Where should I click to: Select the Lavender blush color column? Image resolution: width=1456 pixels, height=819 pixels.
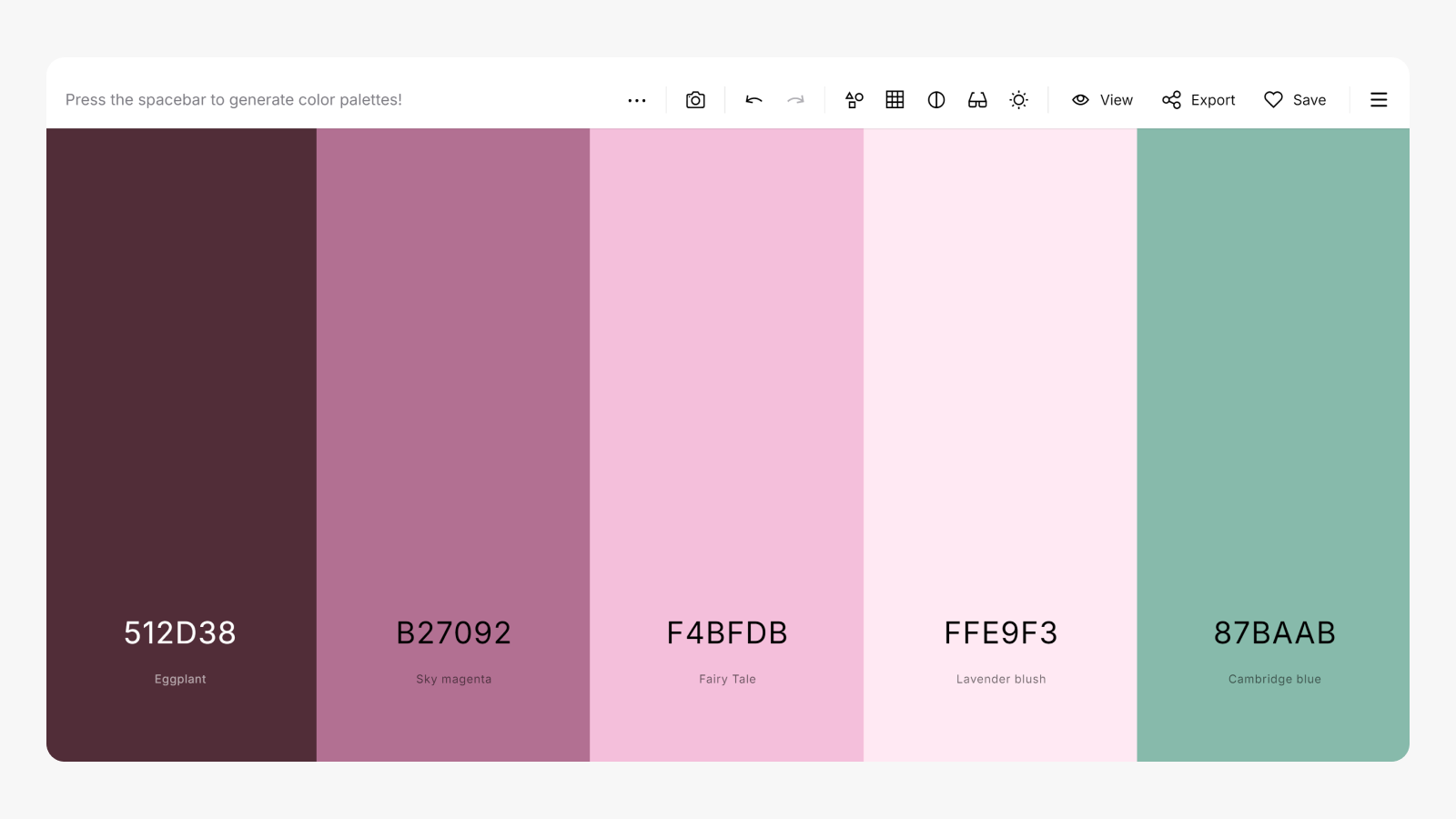click(x=1000, y=364)
